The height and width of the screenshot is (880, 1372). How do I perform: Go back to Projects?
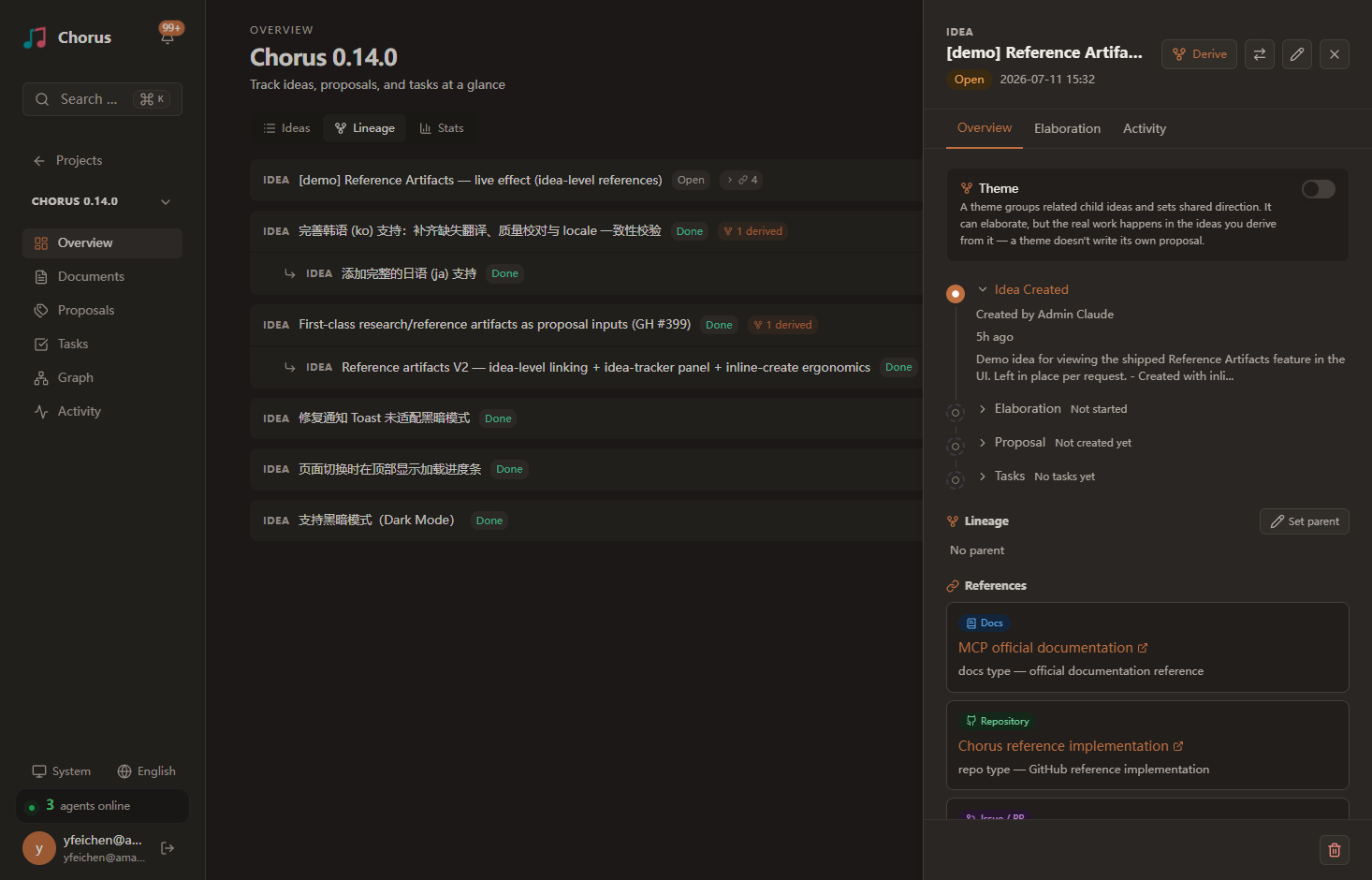point(67,160)
